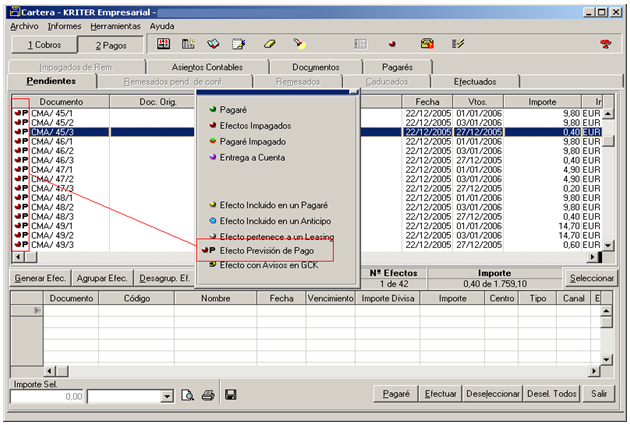Click the upper grid Importe column header

(542, 102)
